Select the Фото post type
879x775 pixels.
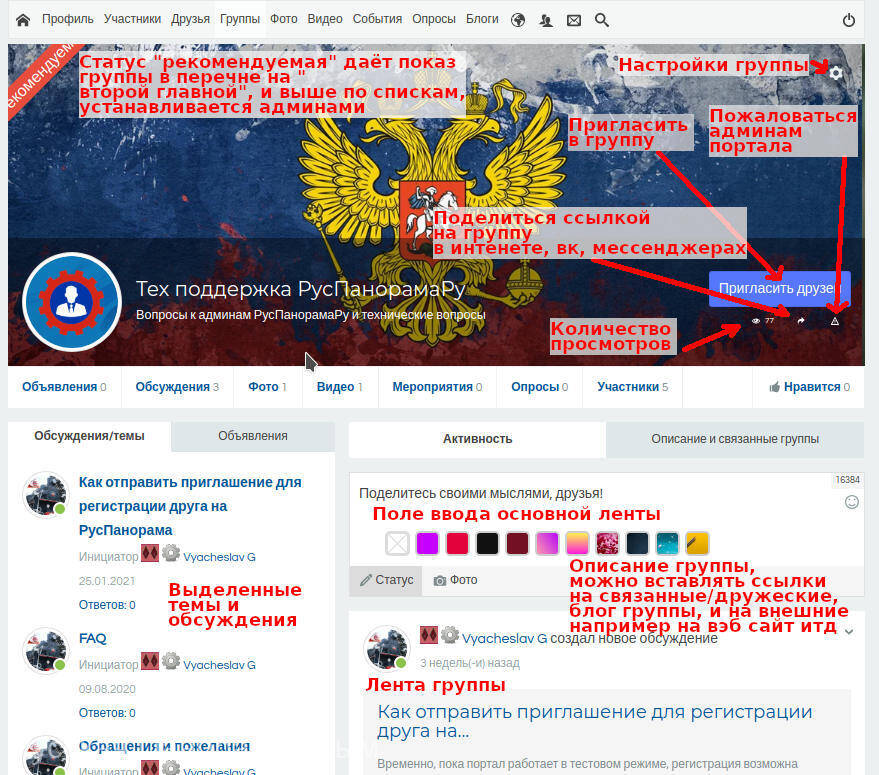click(x=455, y=580)
